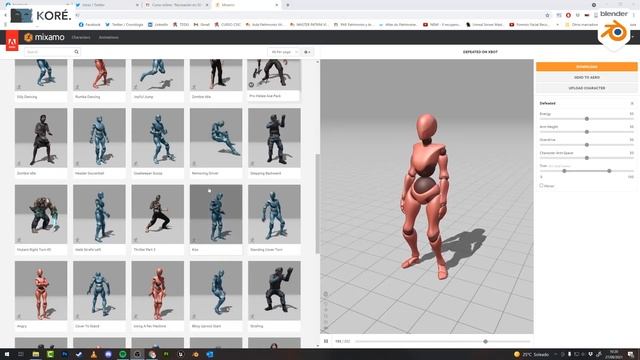
Task: Select the Thriller Part 3 animation thumbnail
Action: (x=158, y=214)
